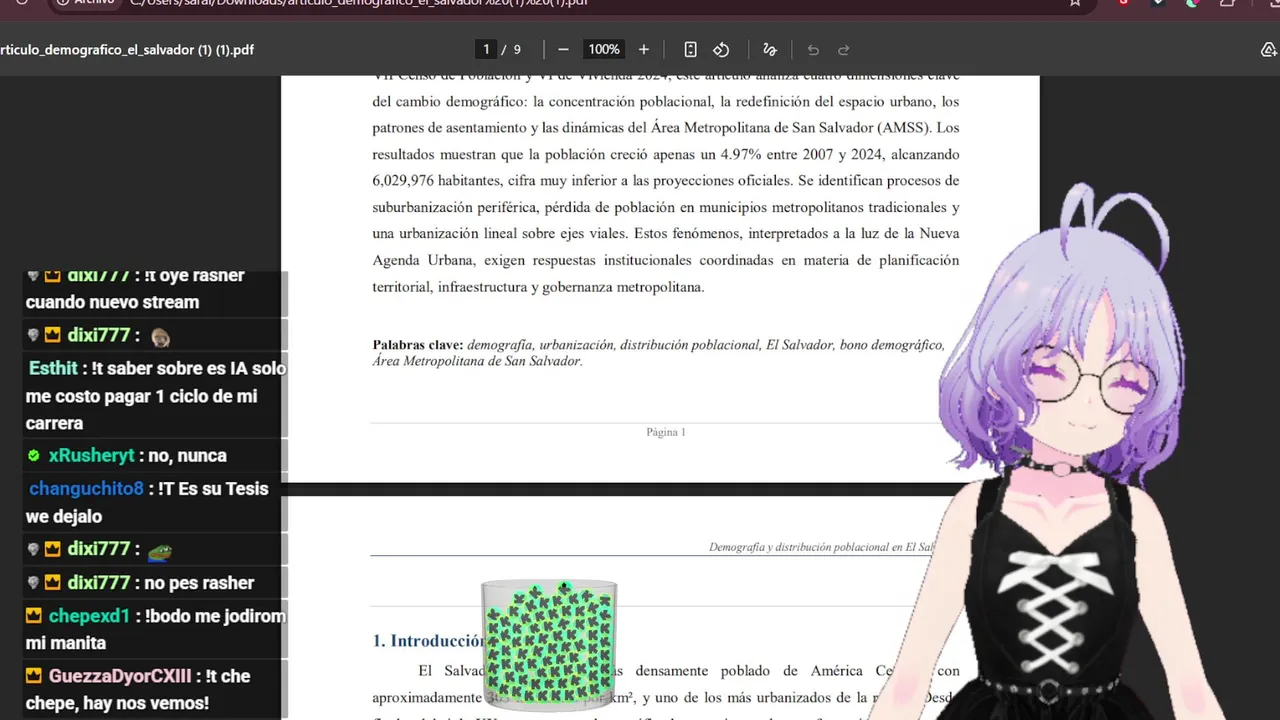Click the fit to page icon

690,49
